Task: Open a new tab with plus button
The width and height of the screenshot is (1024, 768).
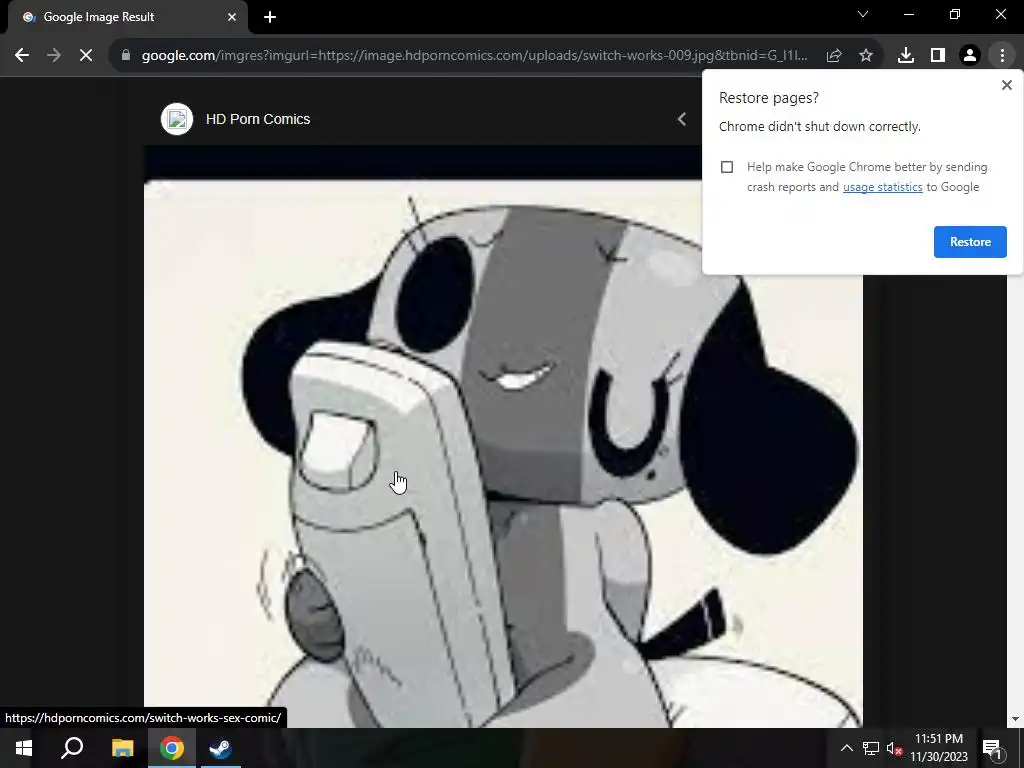Action: click(270, 17)
